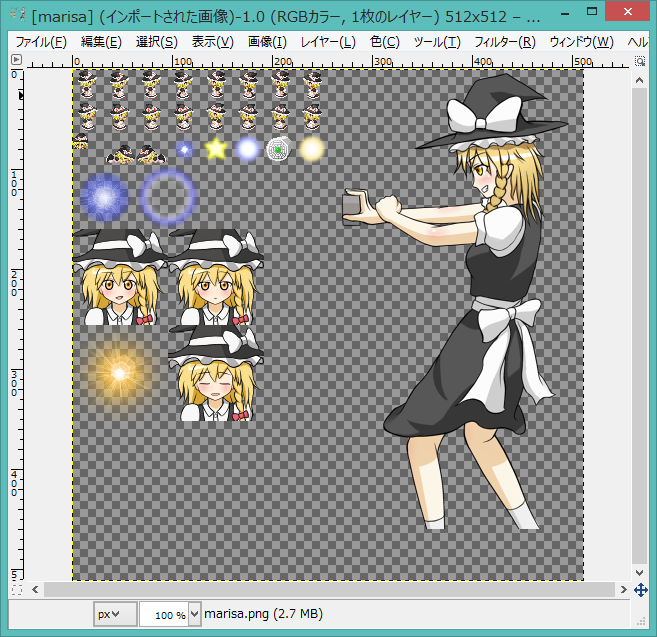Click the vertical scrollbar down arrow

coord(639,572)
